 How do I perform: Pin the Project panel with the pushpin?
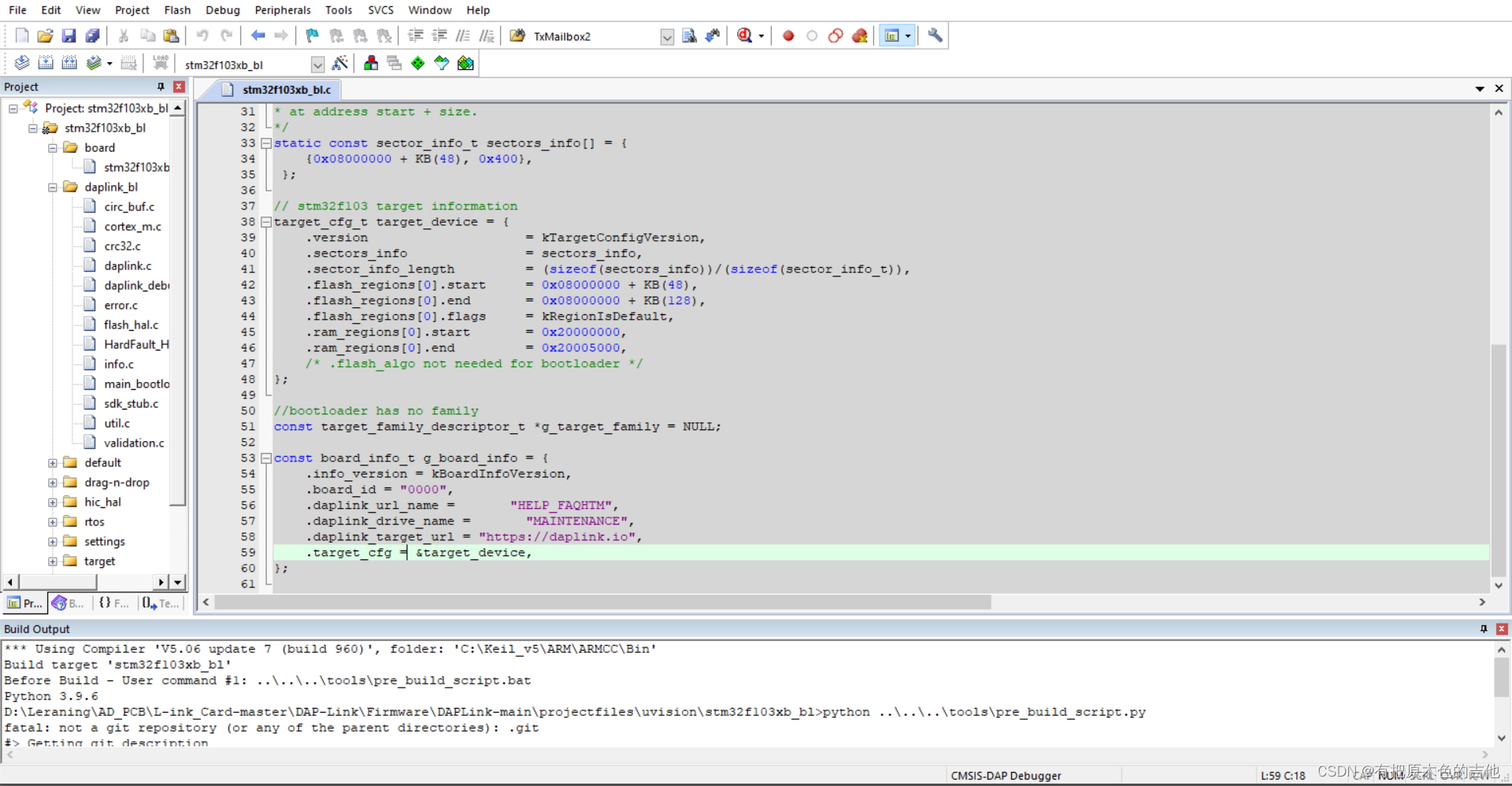[161, 87]
